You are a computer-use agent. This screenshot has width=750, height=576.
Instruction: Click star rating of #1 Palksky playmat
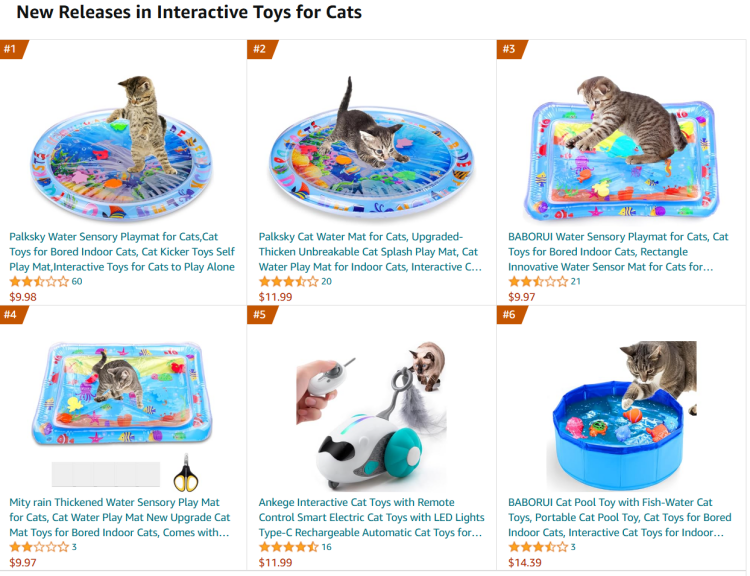[39, 282]
